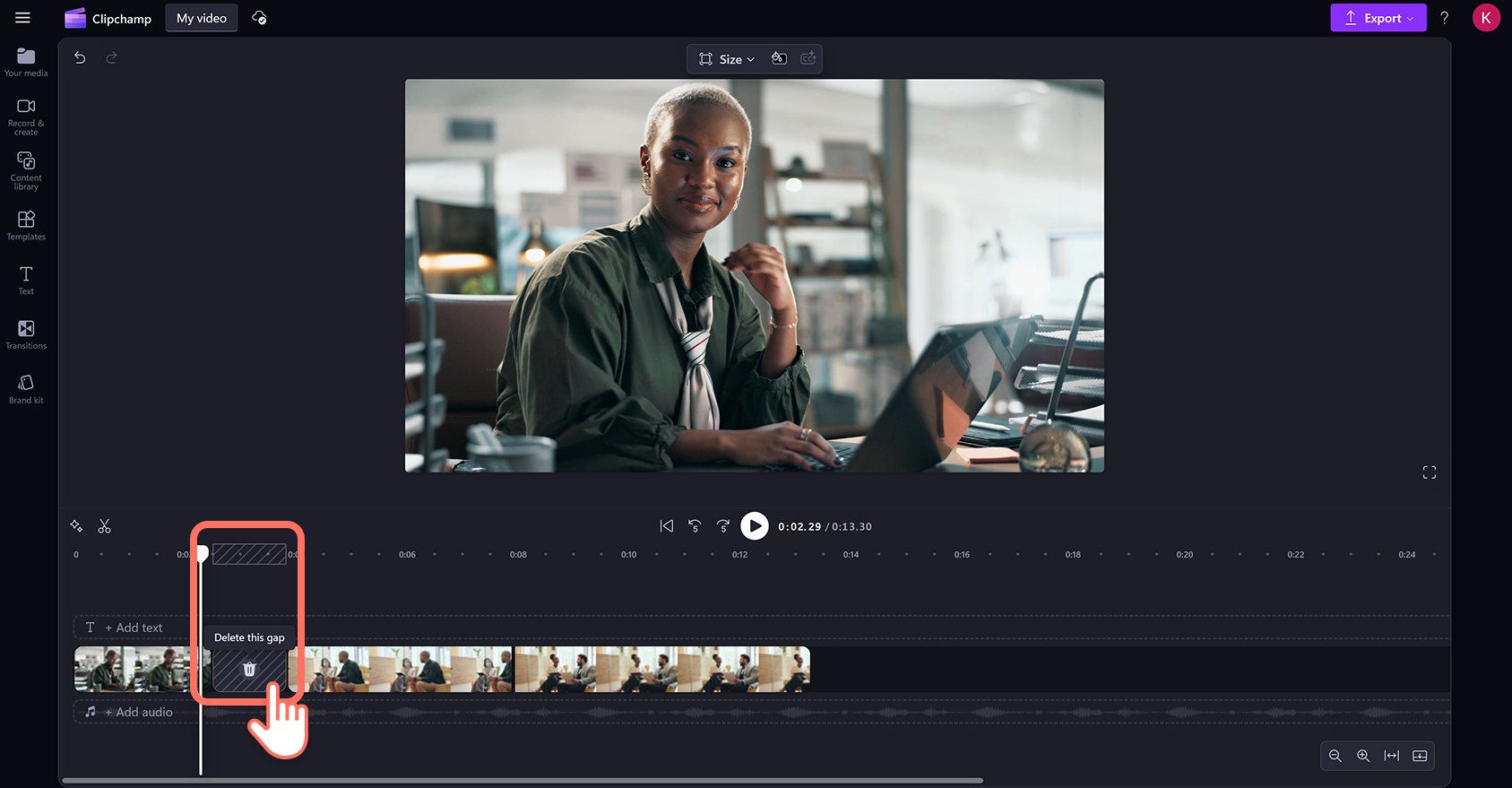Screen dimensions: 1512x788
Task: Open Record & create panel
Action: pos(26,117)
